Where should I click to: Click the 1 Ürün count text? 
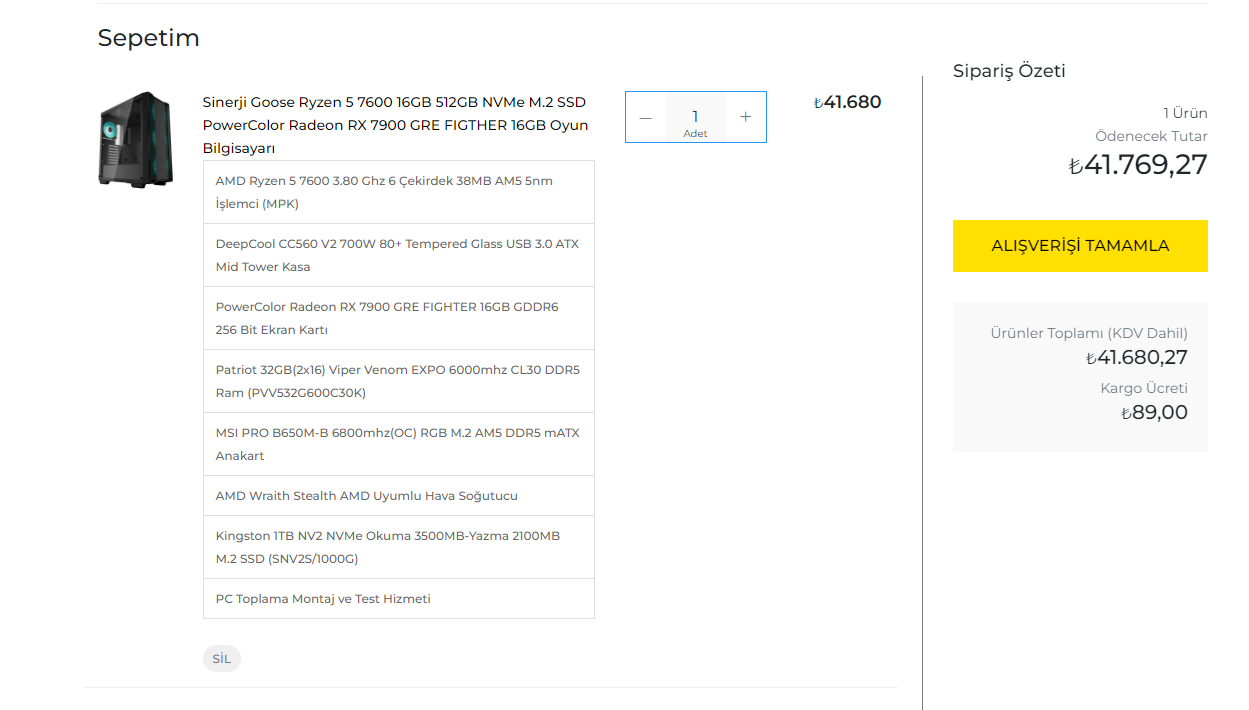pyautogui.click(x=1185, y=113)
